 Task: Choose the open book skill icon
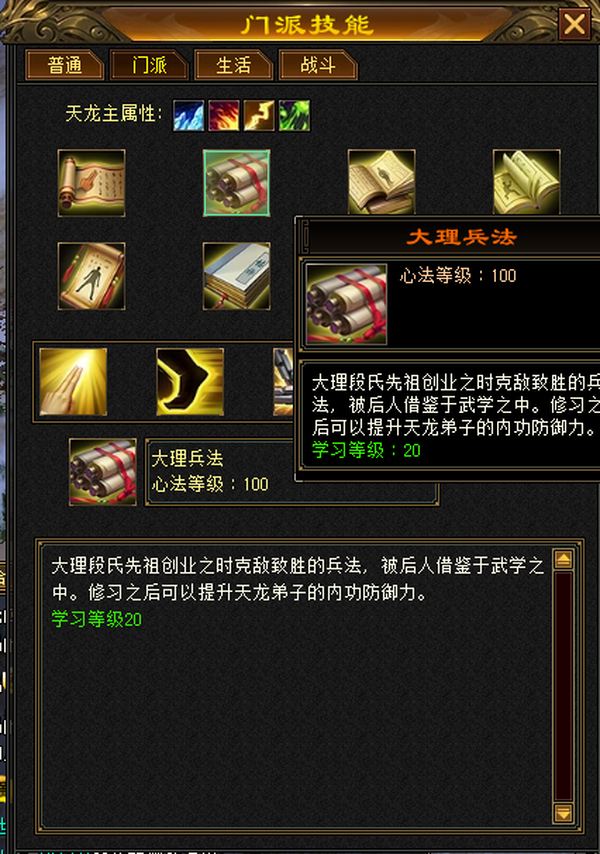point(381,182)
